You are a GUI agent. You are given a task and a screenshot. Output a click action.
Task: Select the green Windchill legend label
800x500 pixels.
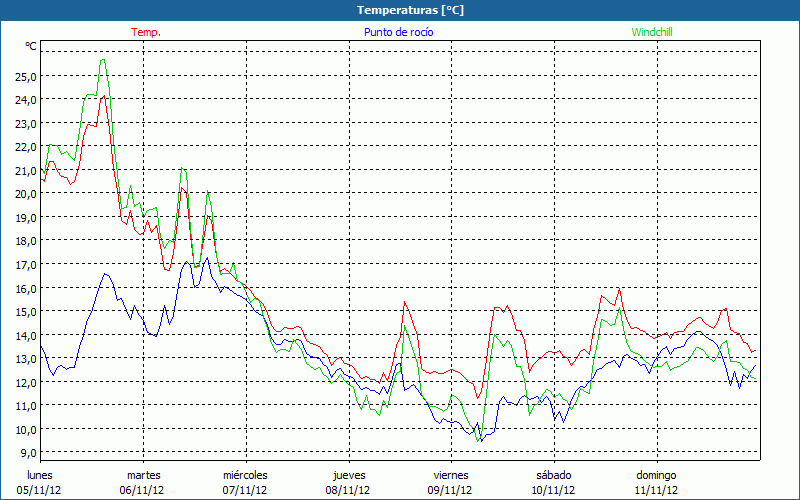(651, 32)
